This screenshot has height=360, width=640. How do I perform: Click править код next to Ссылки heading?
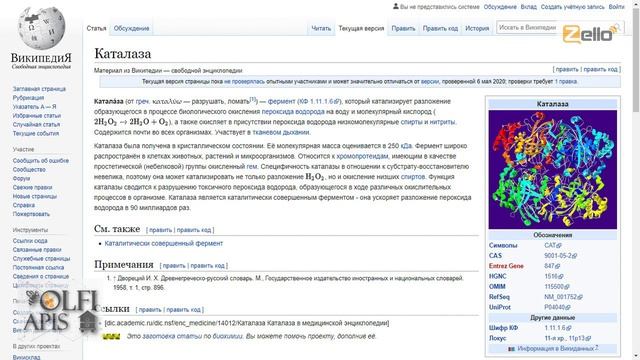click(183, 310)
